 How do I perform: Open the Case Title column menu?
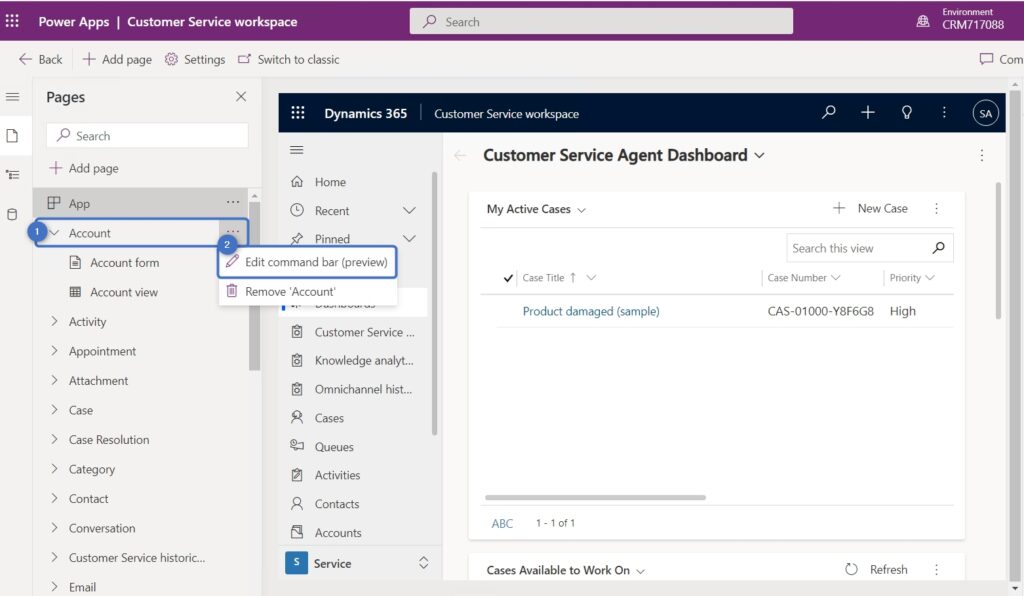(x=591, y=278)
